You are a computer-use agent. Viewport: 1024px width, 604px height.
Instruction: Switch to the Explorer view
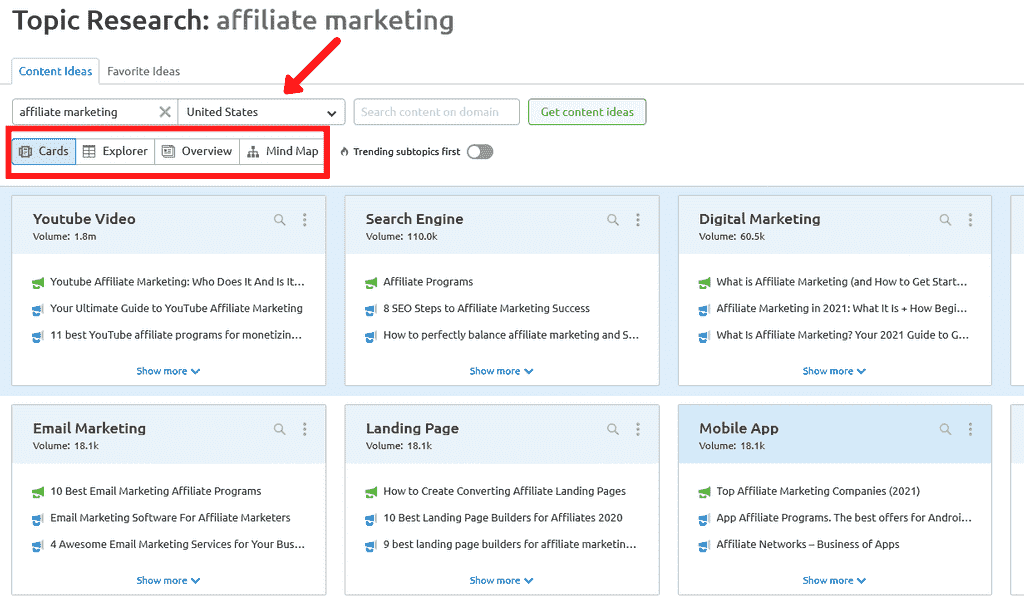point(116,151)
